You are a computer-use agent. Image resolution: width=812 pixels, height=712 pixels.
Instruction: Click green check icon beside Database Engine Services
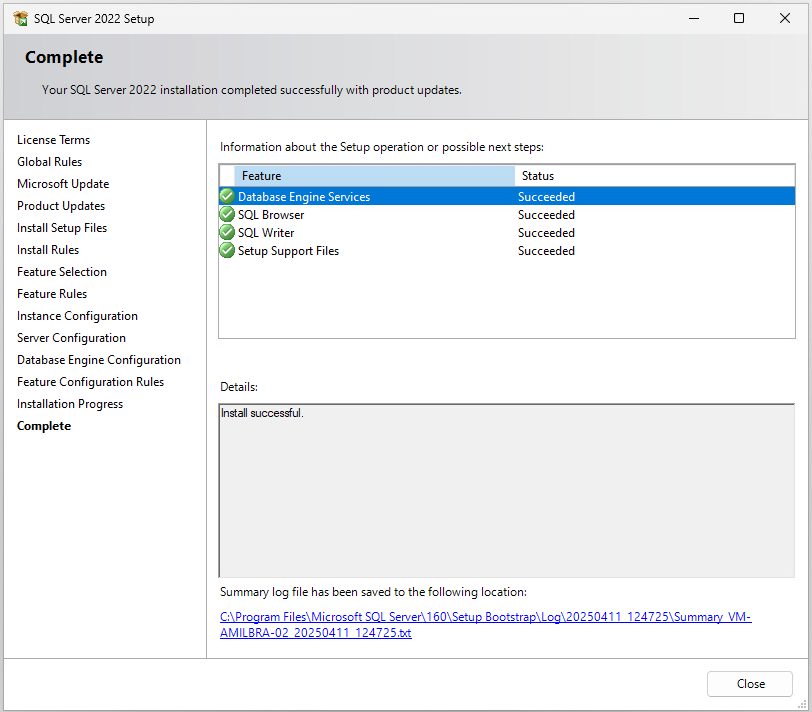(x=227, y=197)
